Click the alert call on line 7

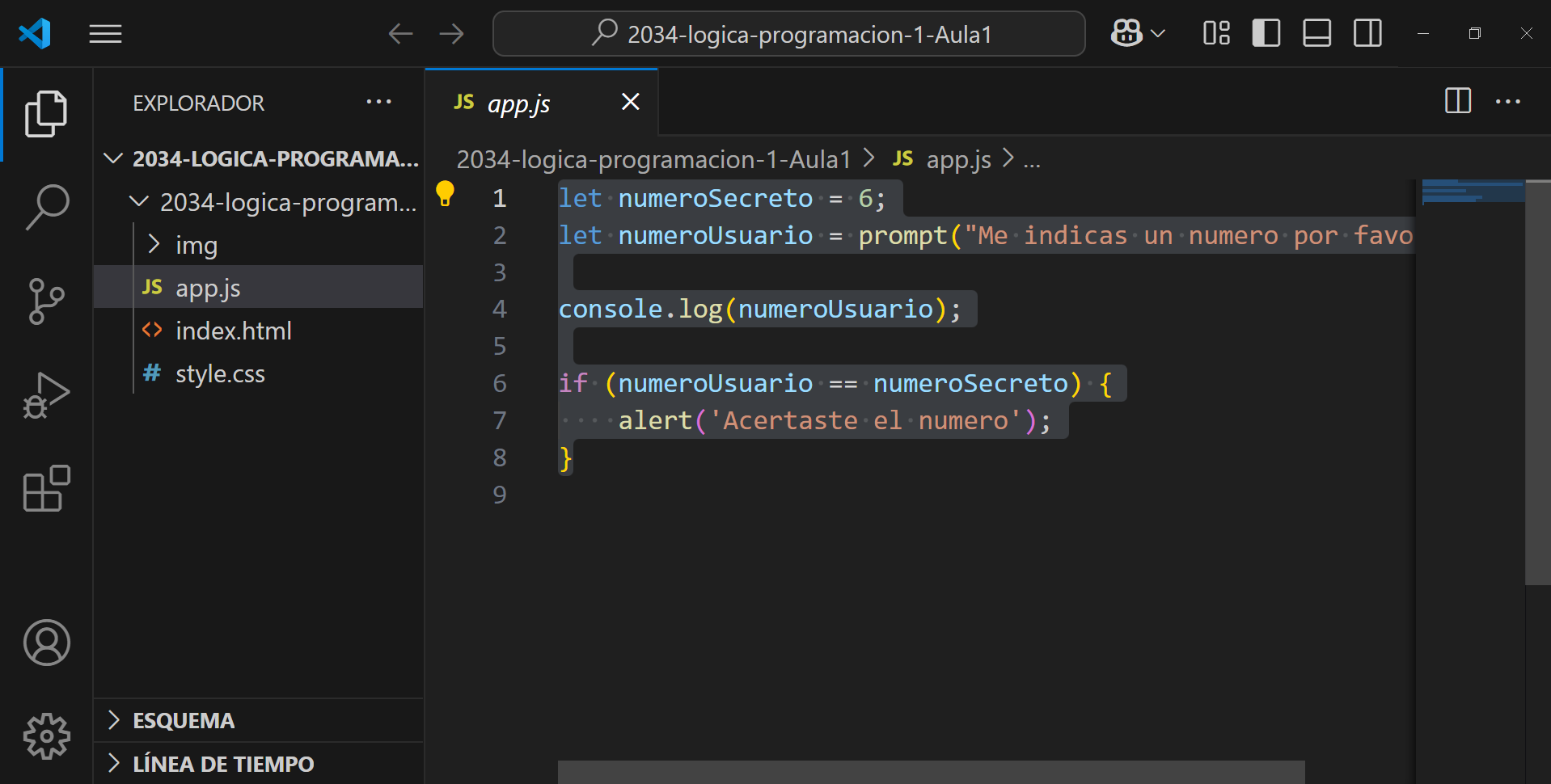(x=656, y=420)
